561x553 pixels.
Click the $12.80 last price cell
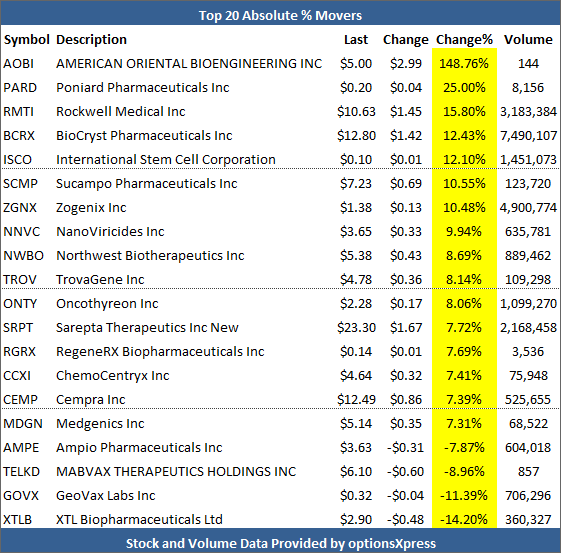pyautogui.click(x=356, y=136)
